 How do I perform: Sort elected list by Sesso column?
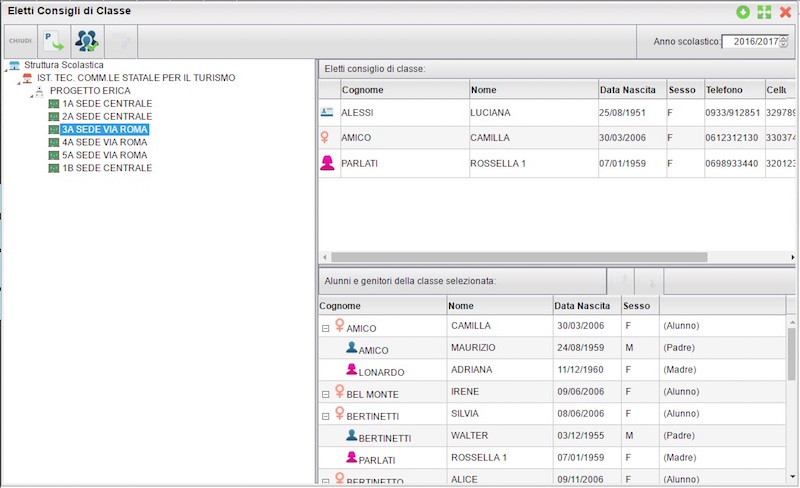686,89
